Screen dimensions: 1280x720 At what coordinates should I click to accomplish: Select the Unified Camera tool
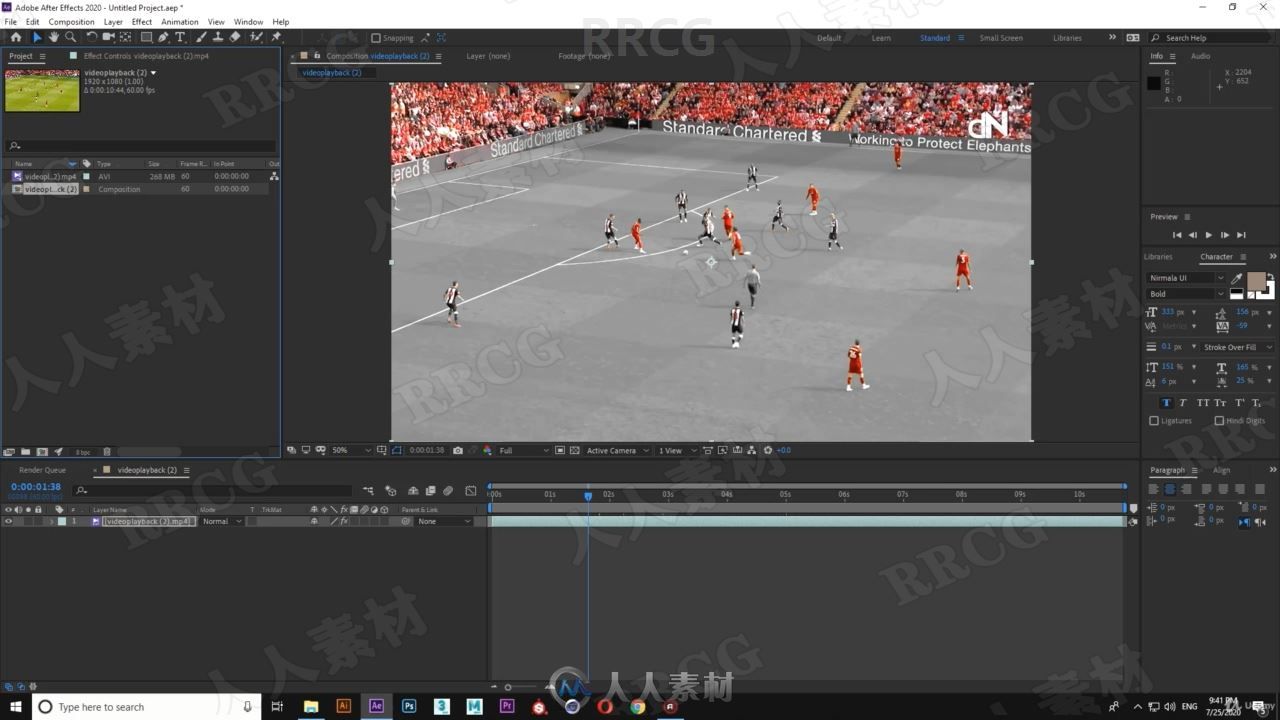108,37
